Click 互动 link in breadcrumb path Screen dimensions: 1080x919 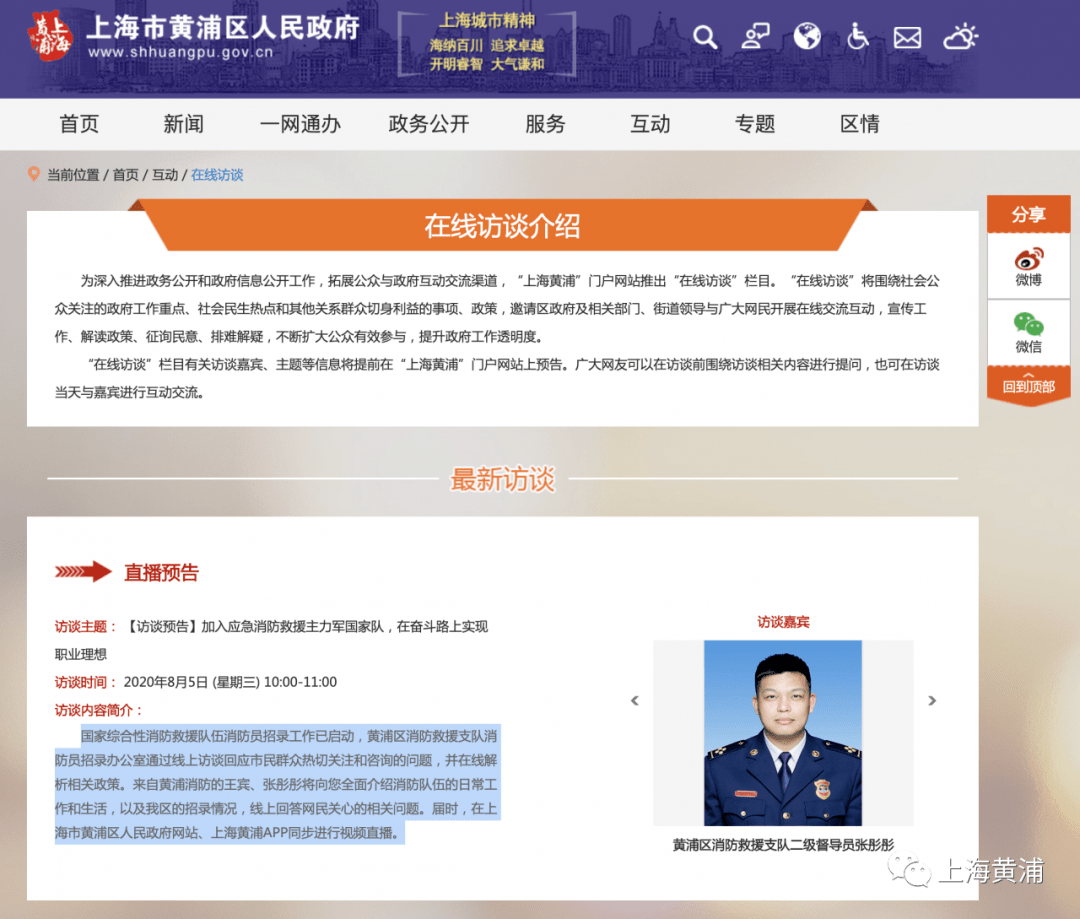pos(165,175)
